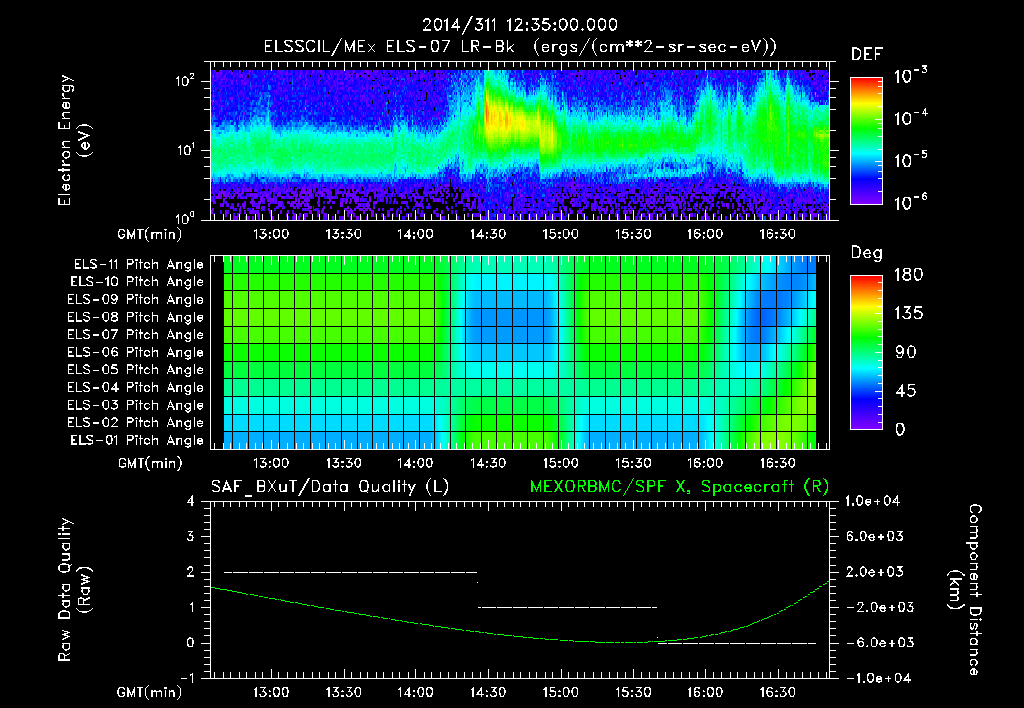Click the data quality line at level 0
This screenshot has height=708, width=1024.
pyautogui.click(x=737, y=643)
